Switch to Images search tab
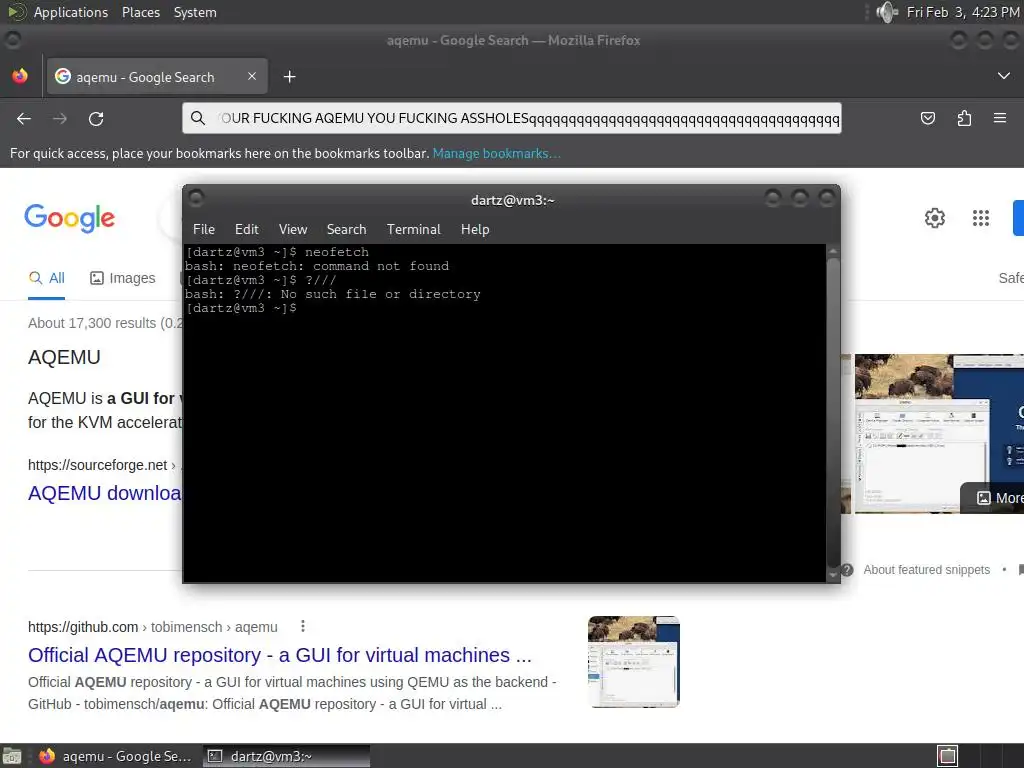 click(x=123, y=278)
